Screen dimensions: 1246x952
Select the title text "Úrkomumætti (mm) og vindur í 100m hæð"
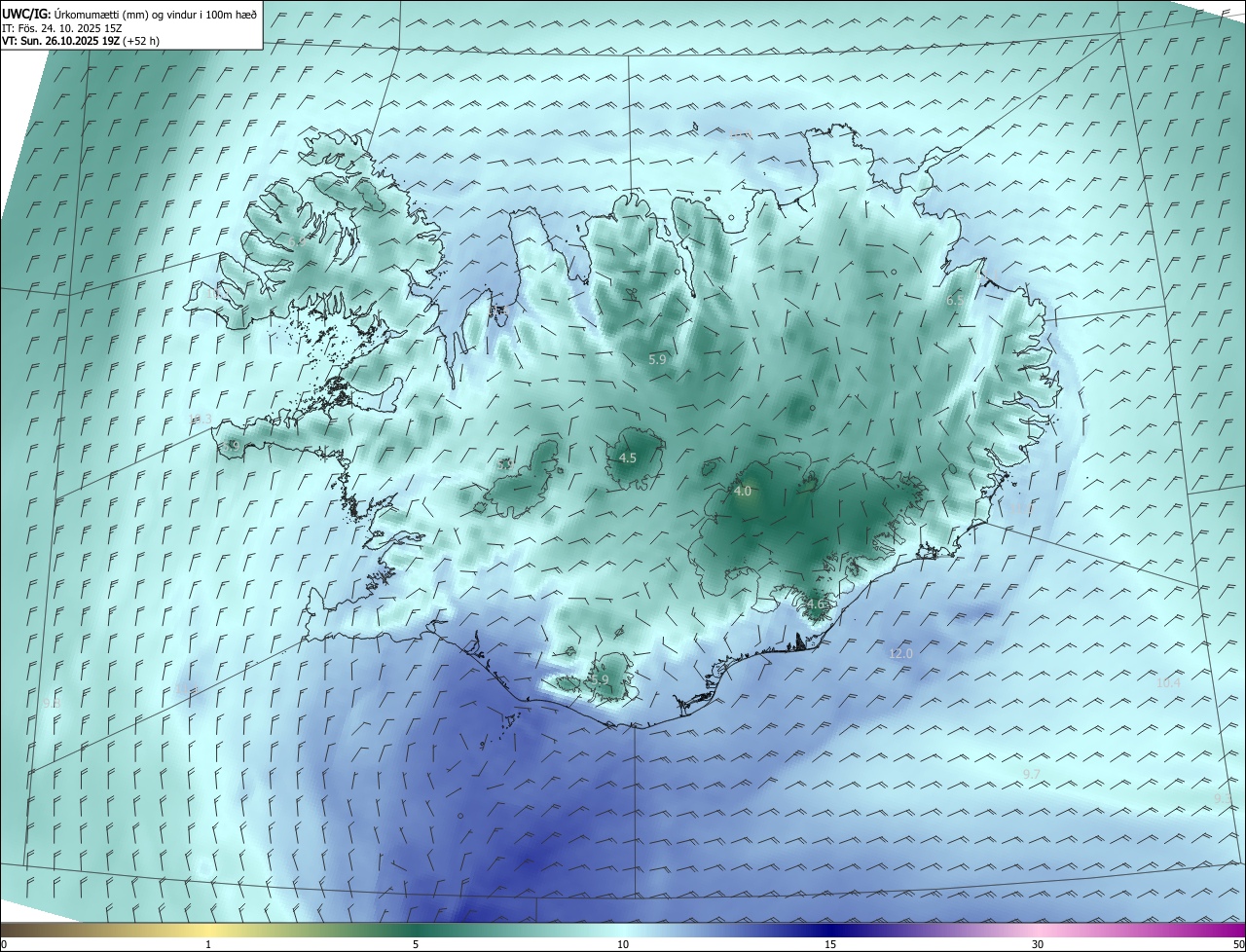click(x=156, y=14)
